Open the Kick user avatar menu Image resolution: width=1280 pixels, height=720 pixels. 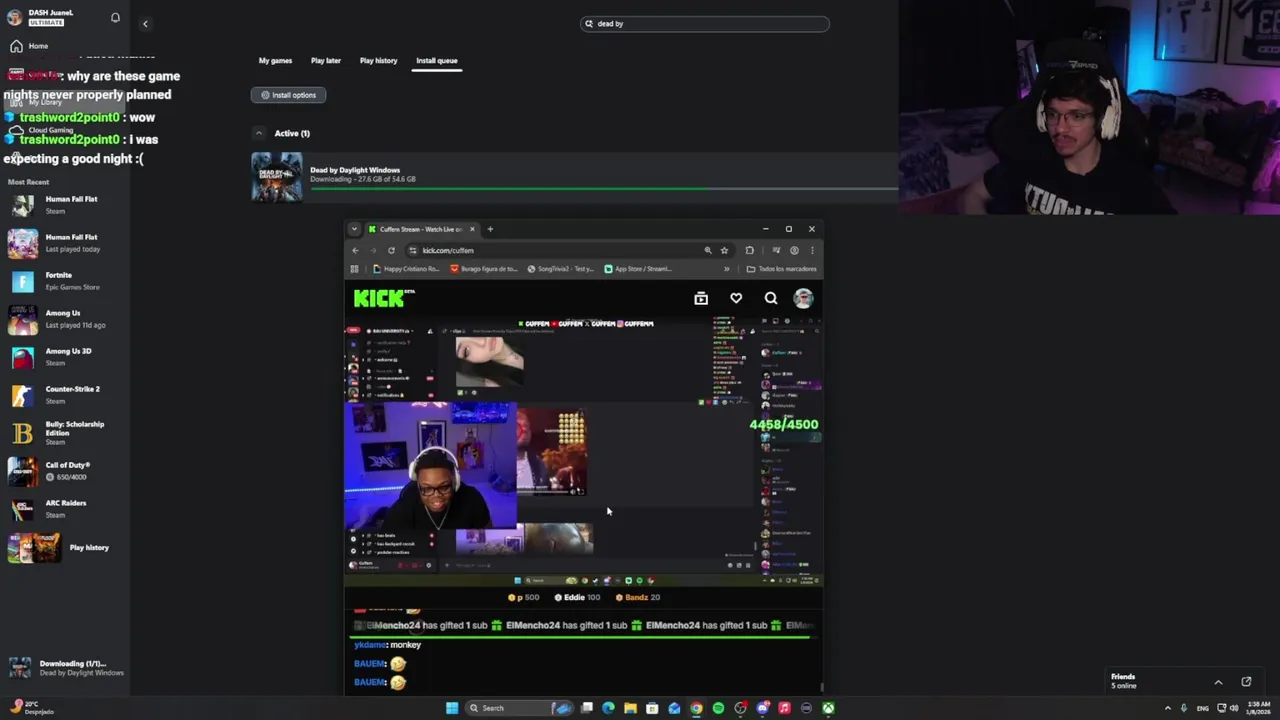803,298
